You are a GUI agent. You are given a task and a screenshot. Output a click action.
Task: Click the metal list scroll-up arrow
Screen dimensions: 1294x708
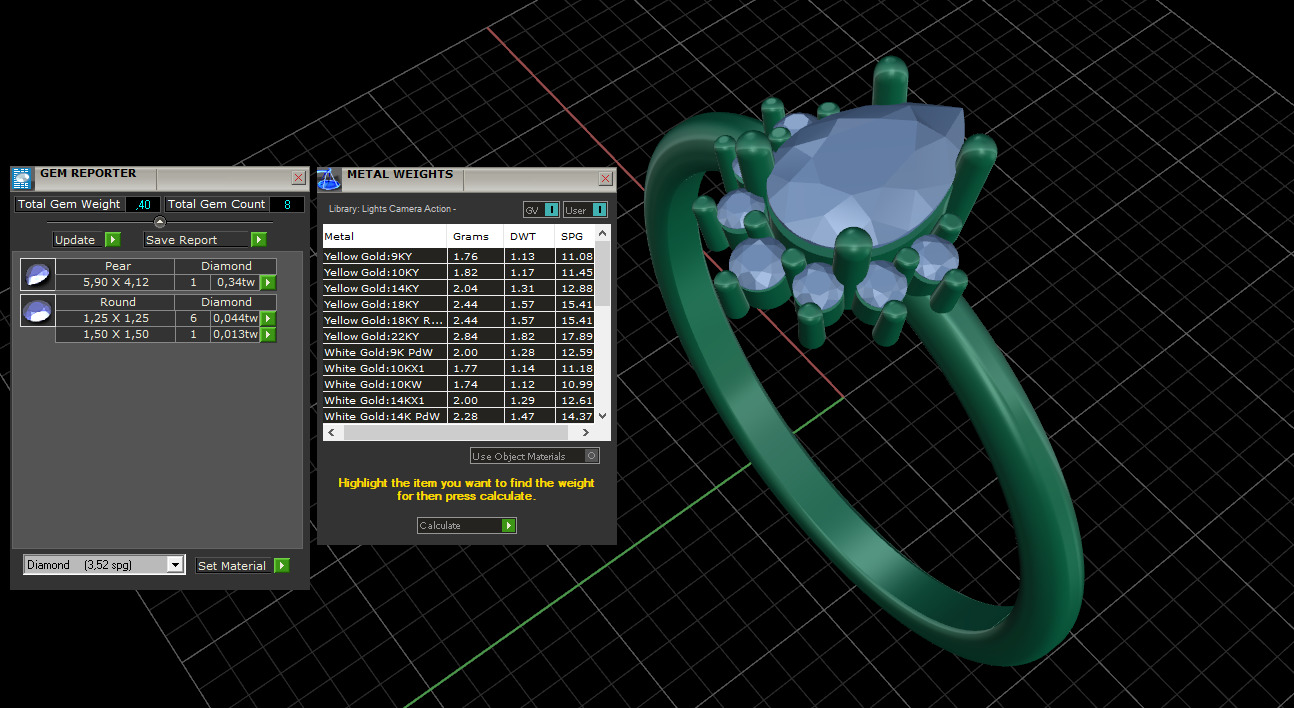(x=602, y=234)
